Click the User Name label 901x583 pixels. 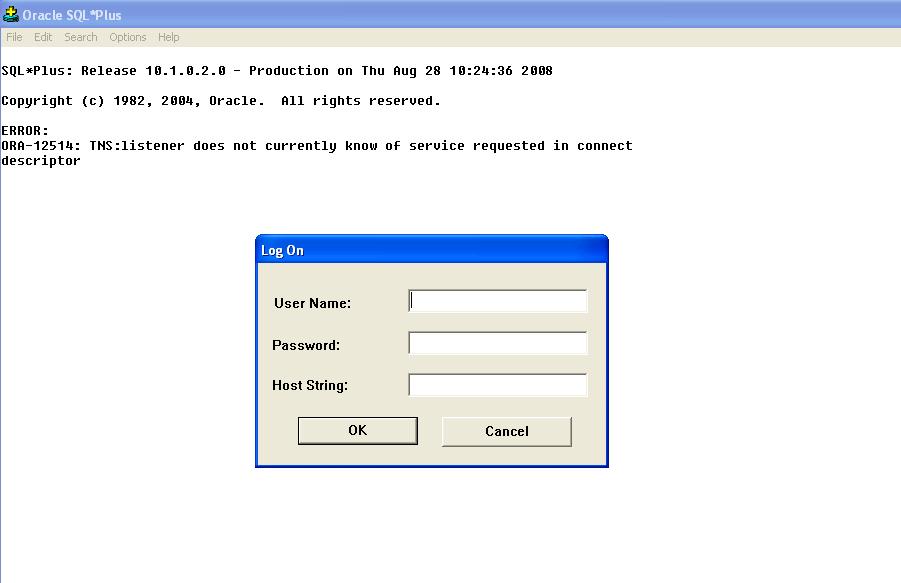coord(312,303)
